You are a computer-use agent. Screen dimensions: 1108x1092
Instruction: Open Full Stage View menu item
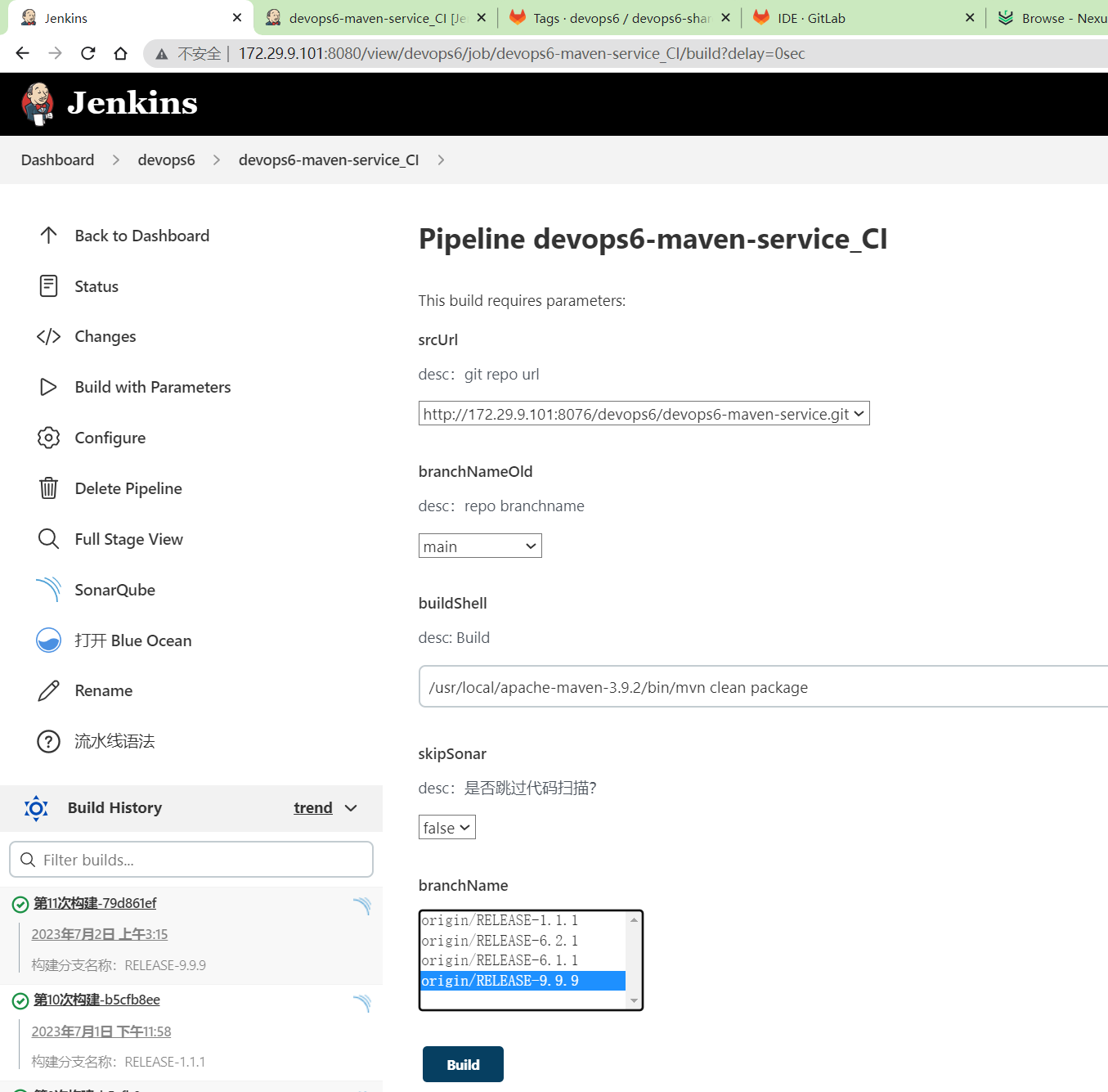128,539
